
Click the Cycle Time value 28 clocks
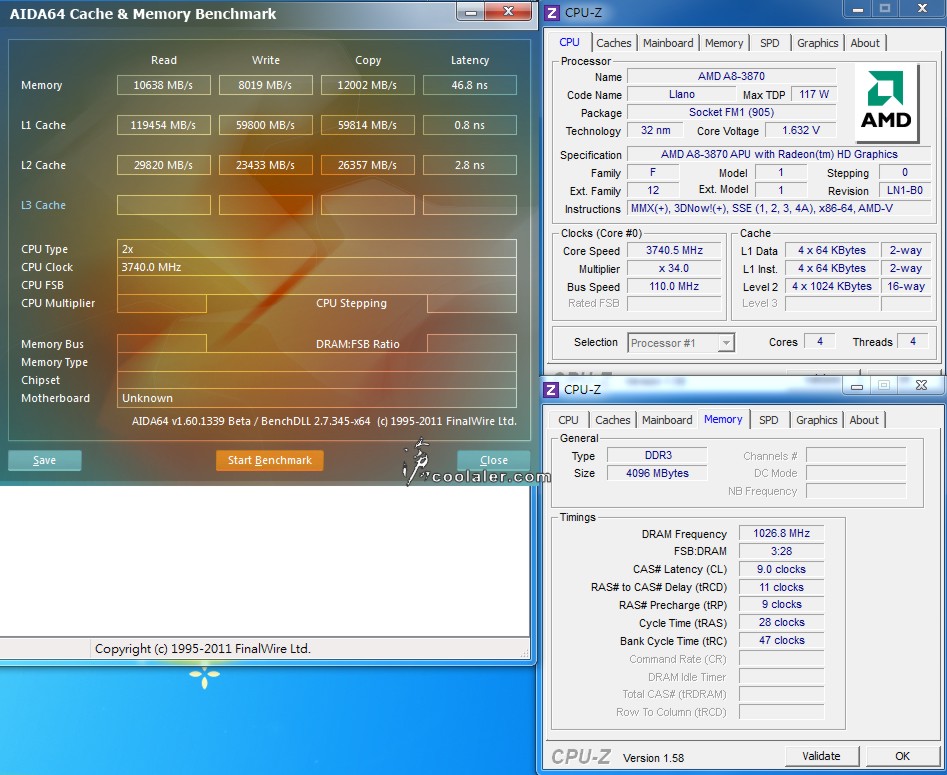(x=782, y=622)
